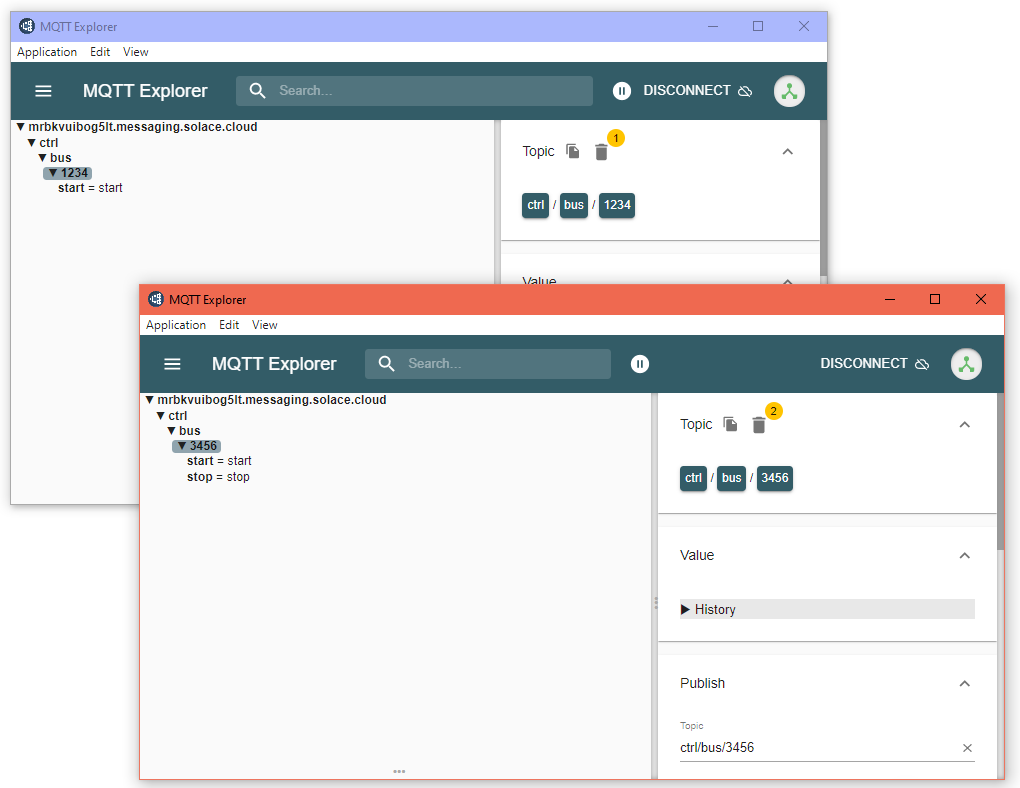The height and width of the screenshot is (788, 1020).
Task: Open Edit menu in front window
Action: tap(228, 325)
